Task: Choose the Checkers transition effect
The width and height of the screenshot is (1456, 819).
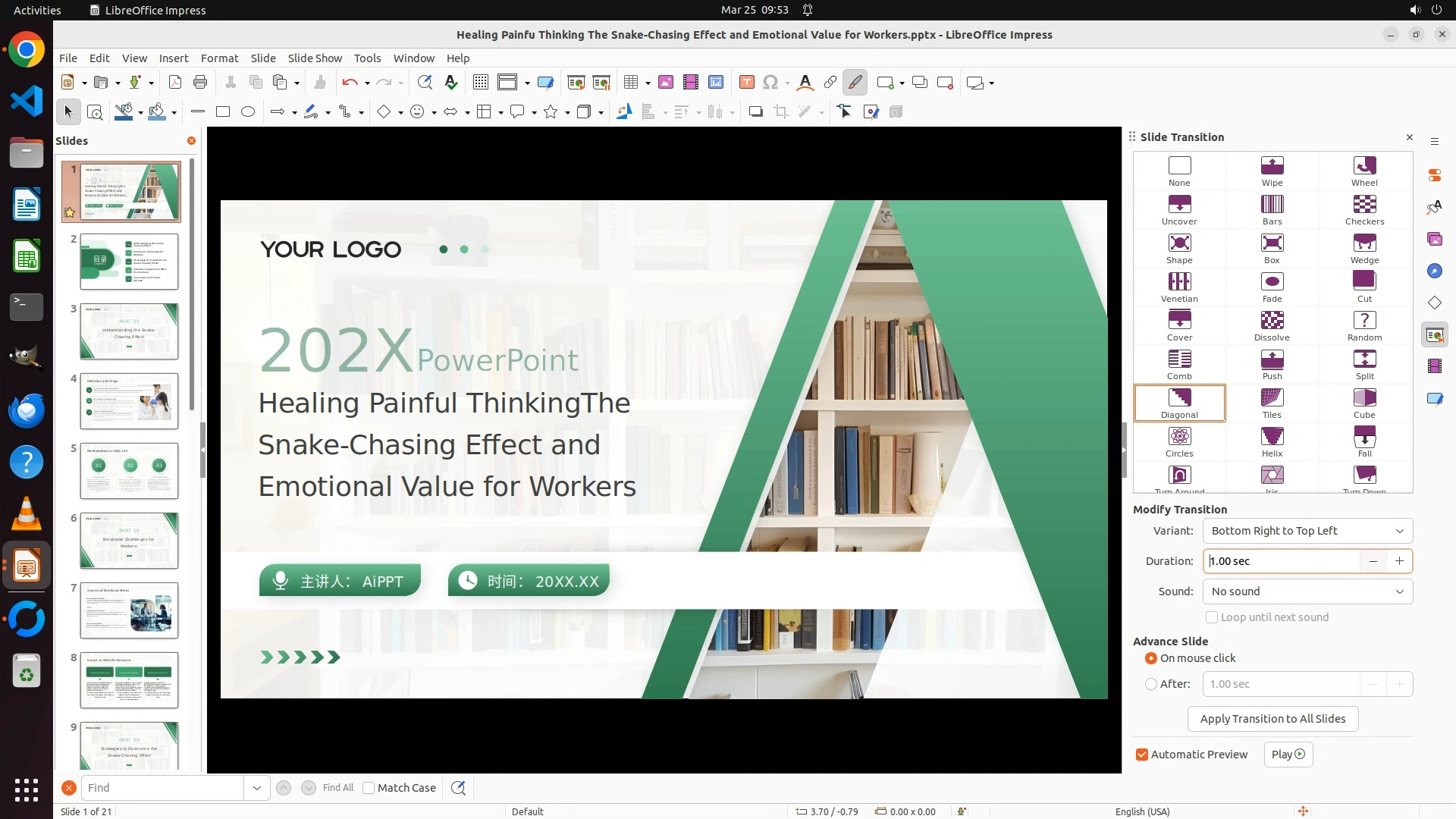Action: [x=1363, y=209]
